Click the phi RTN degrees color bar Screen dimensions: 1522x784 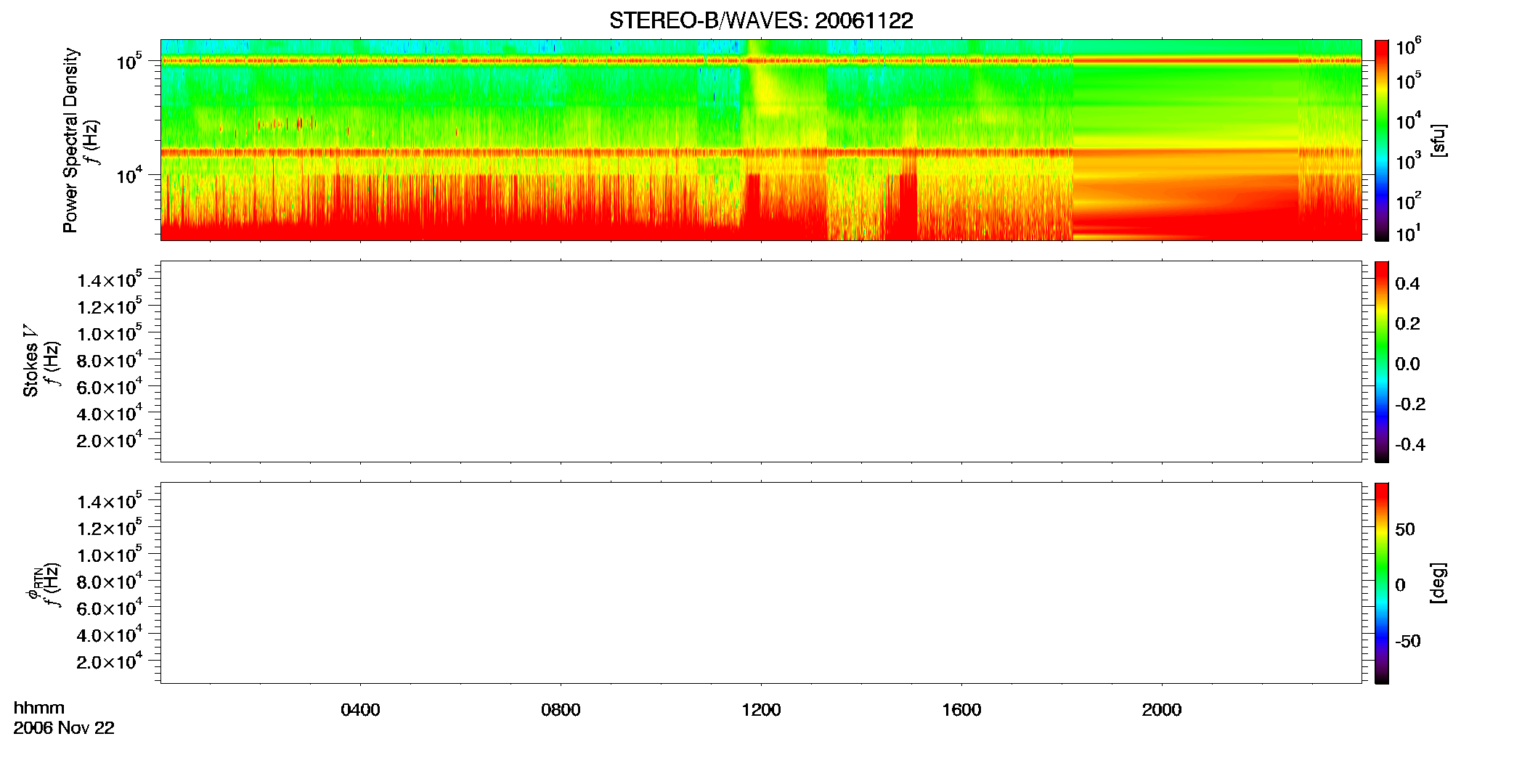coord(1382,583)
